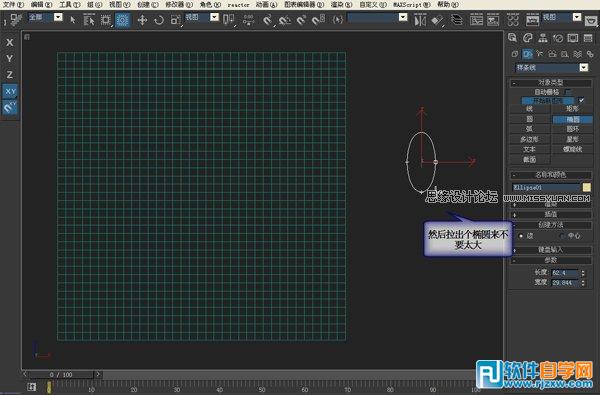This screenshot has width=600, height=395.
Task: Select the 中心 Center creation method radio
Action: [x=562, y=236]
